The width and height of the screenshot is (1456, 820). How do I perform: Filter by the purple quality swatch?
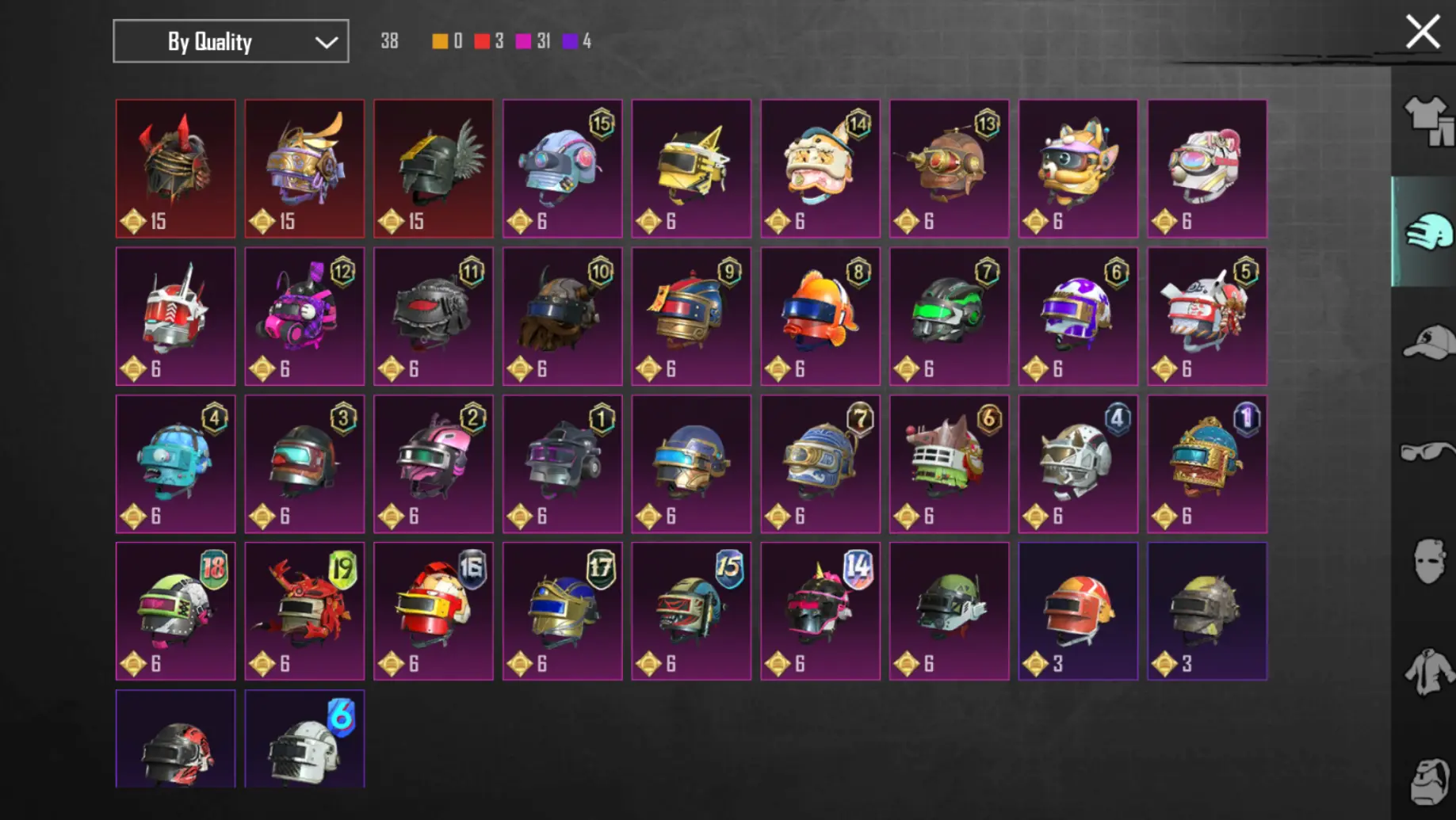570,41
